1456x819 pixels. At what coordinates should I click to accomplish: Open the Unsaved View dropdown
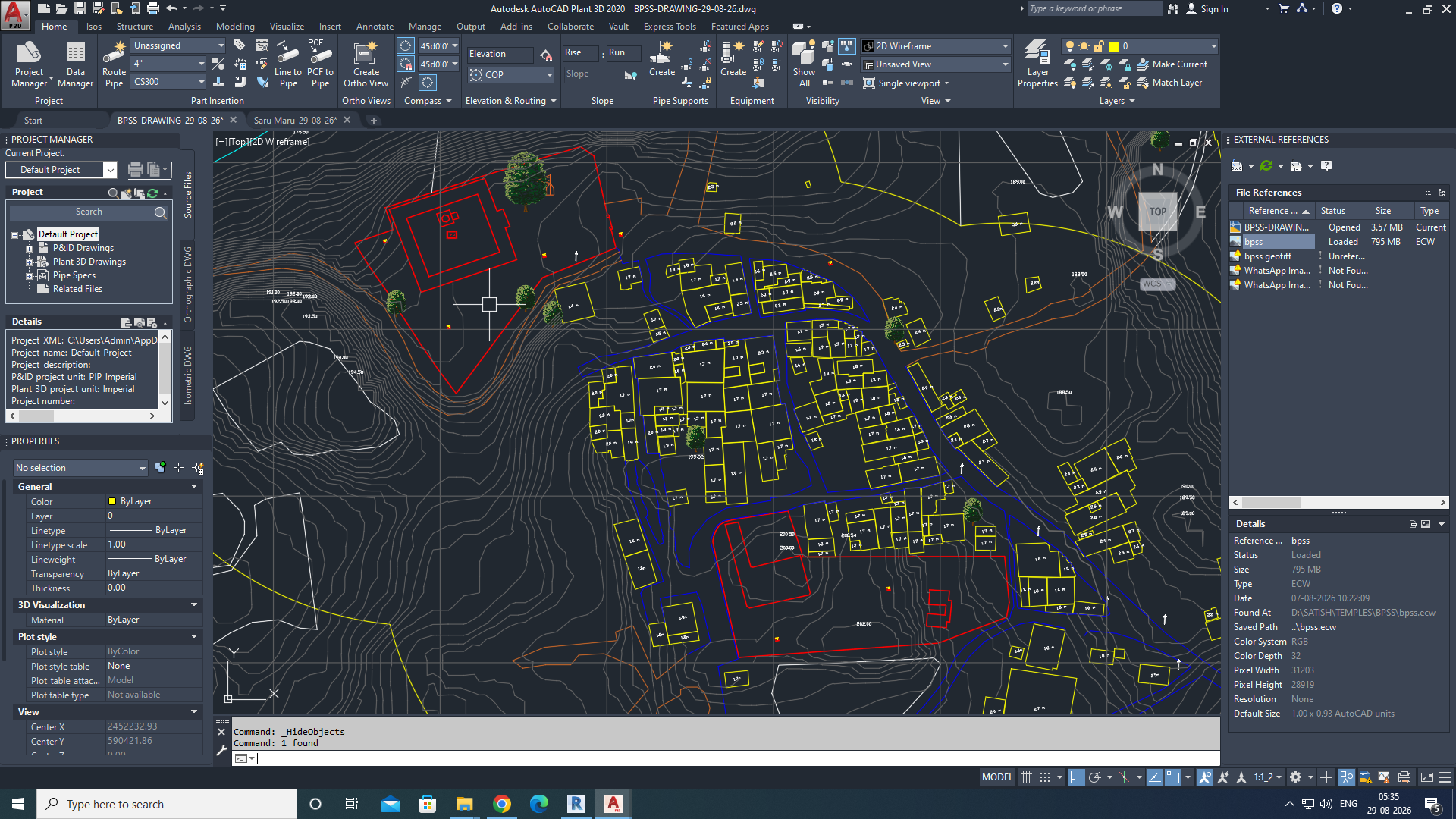pyautogui.click(x=936, y=64)
